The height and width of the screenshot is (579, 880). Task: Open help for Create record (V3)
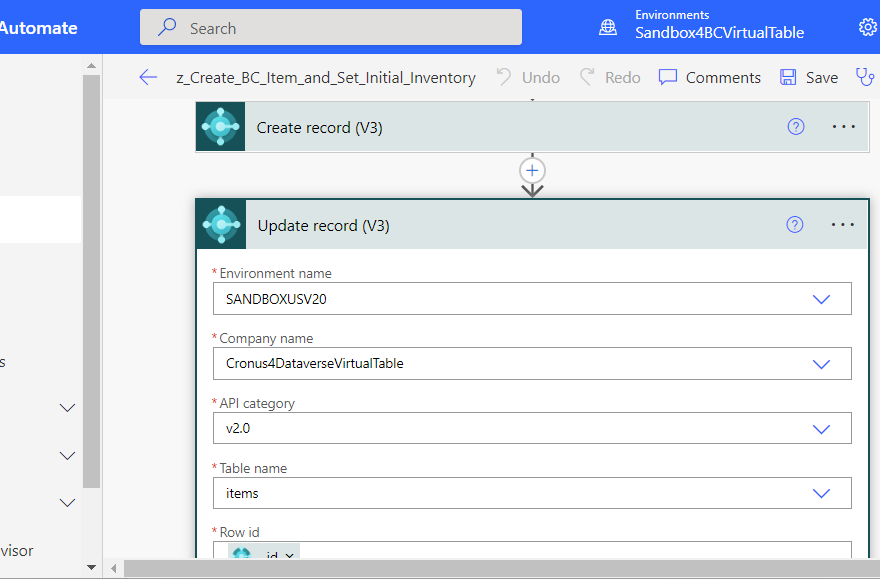(x=796, y=127)
